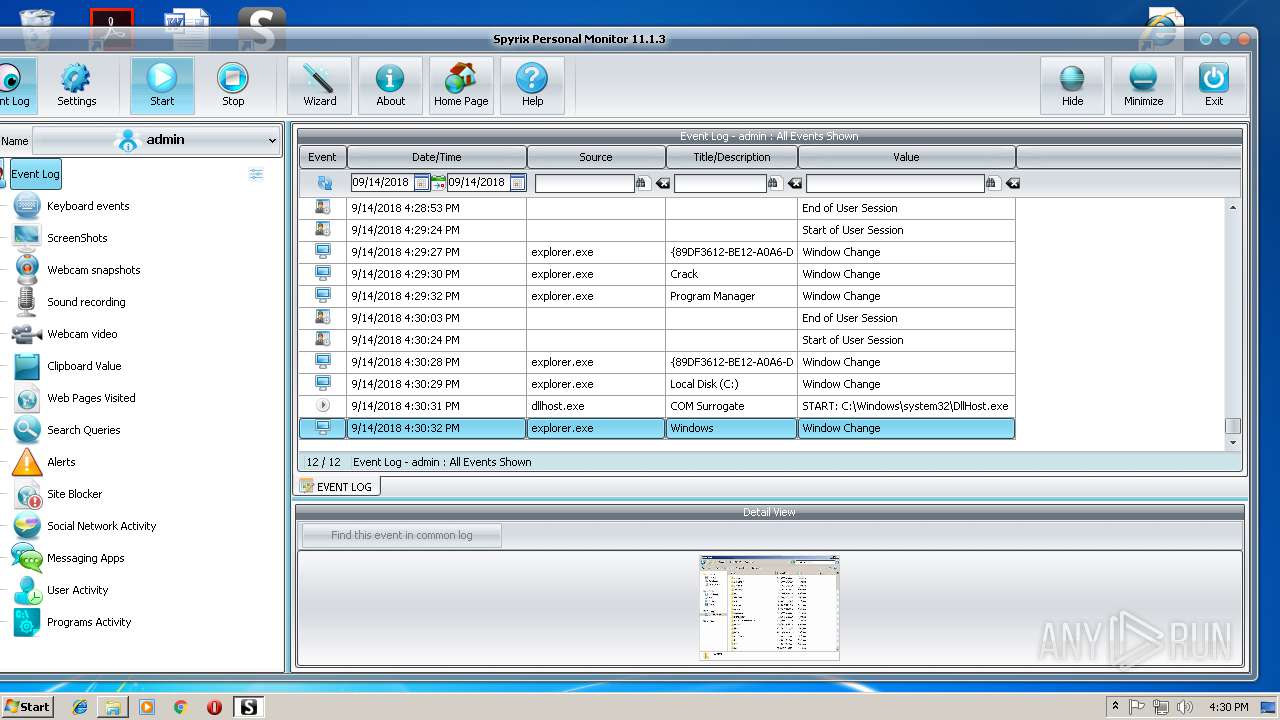
Task: Select the 4:28:53 PM End of User Session row
Action: tap(657, 208)
